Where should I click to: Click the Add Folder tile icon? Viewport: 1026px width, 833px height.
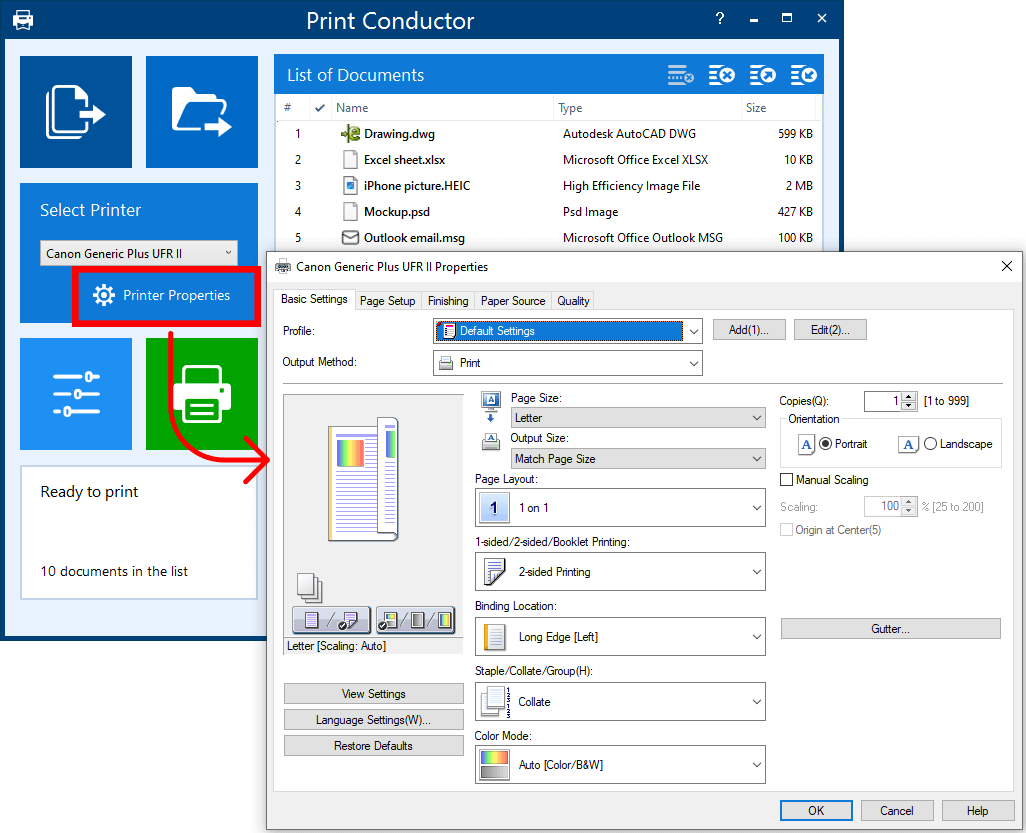pos(201,111)
